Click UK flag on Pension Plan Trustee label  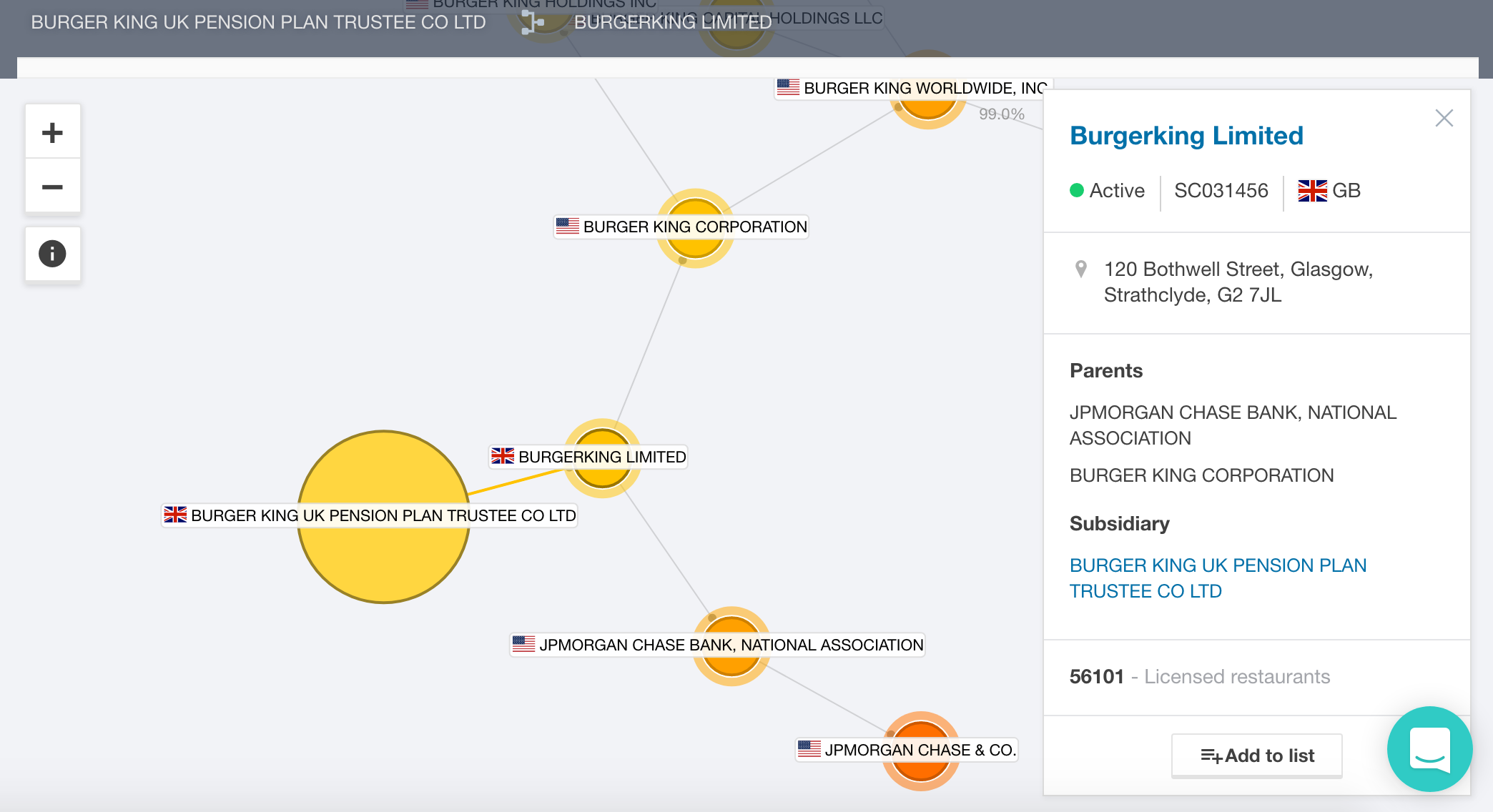(175, 515)
